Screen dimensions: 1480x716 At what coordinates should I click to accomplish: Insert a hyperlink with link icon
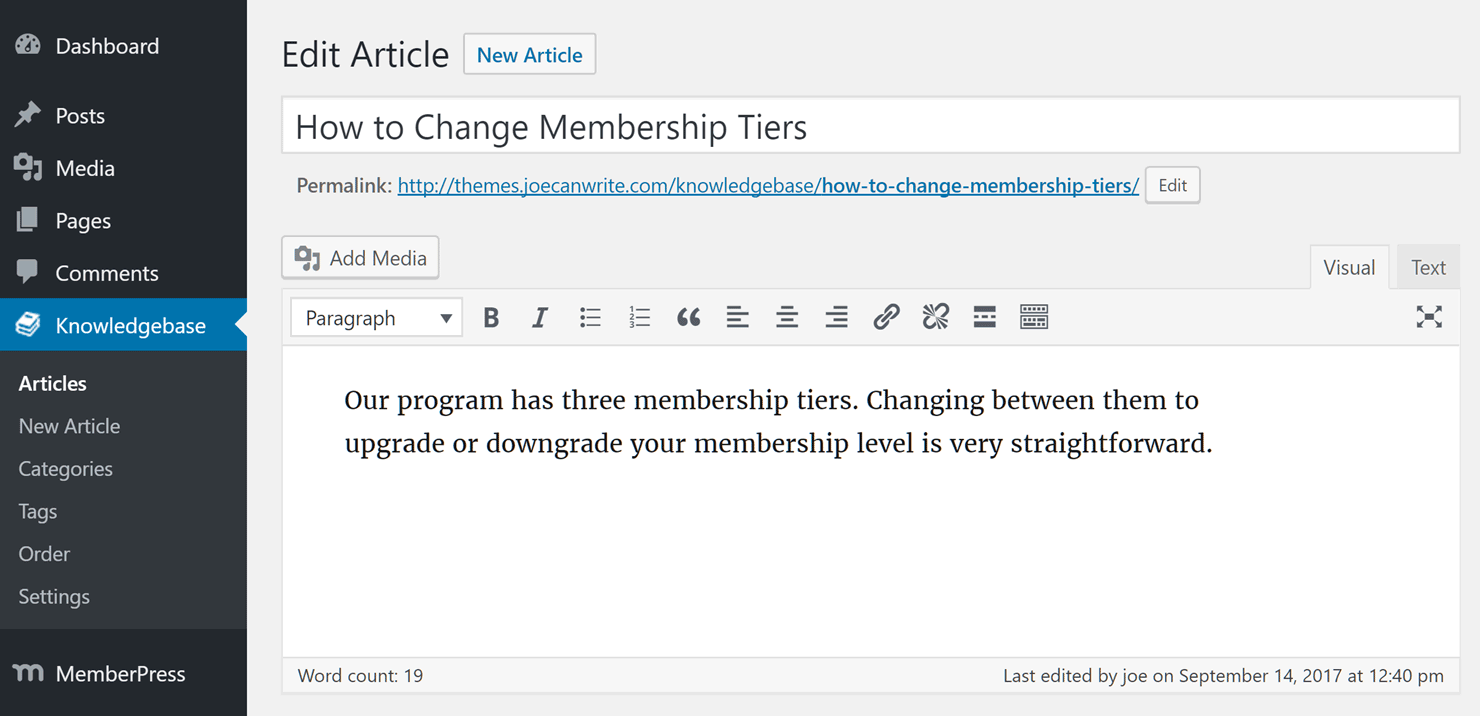click(x=886, y=318)
